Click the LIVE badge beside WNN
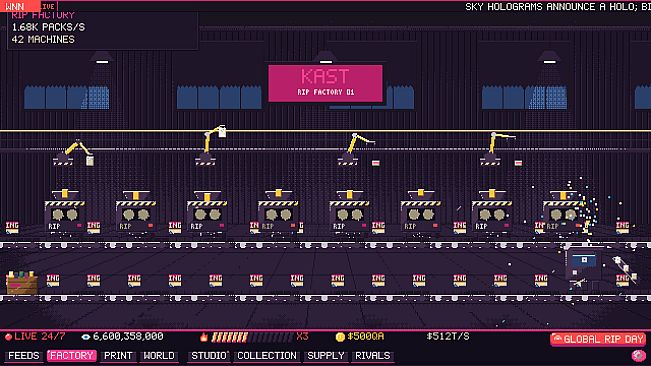The height and width of the screenshot is (366, 651). 48,7
